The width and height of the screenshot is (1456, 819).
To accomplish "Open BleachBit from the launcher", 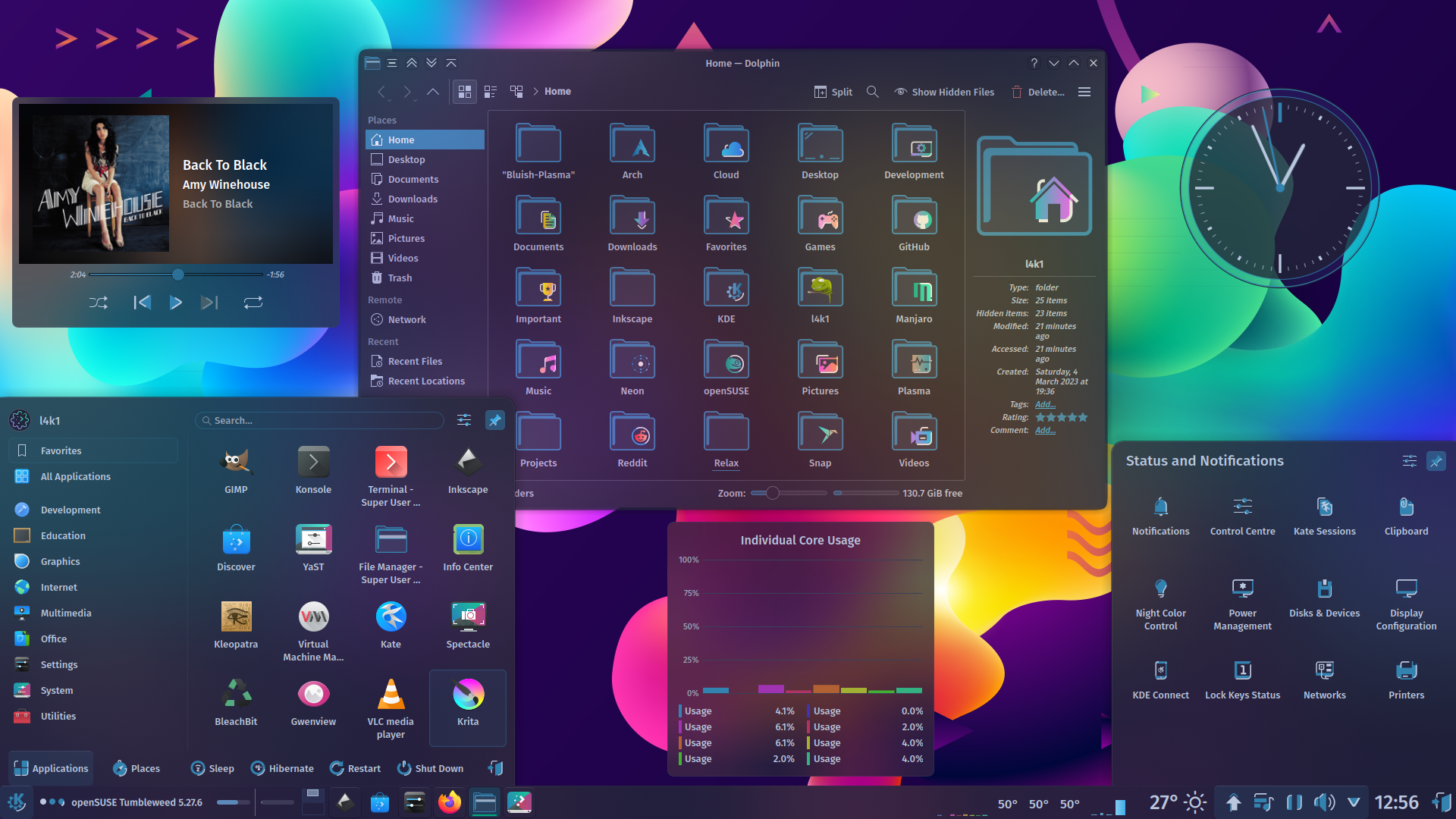I will click(x=236, y=702).
